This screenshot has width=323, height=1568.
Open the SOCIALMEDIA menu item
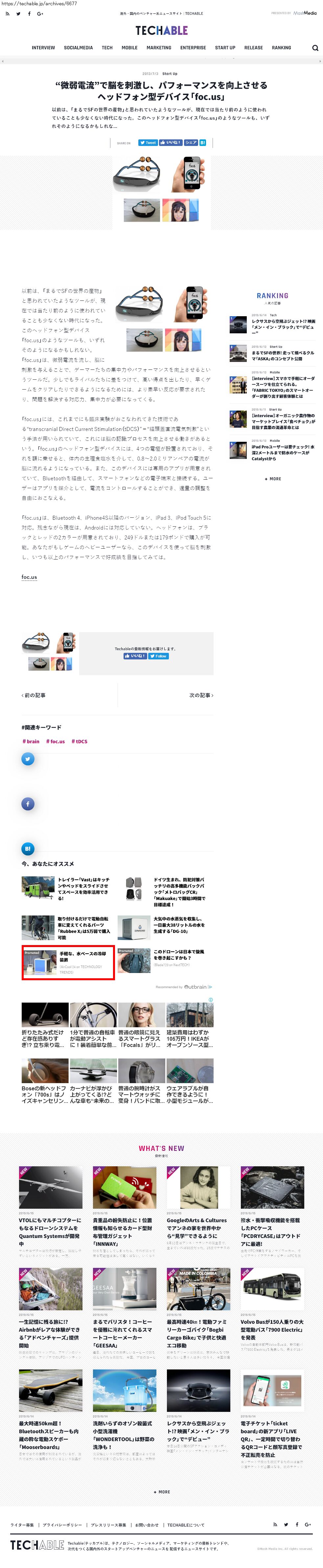tap(79, 48)
